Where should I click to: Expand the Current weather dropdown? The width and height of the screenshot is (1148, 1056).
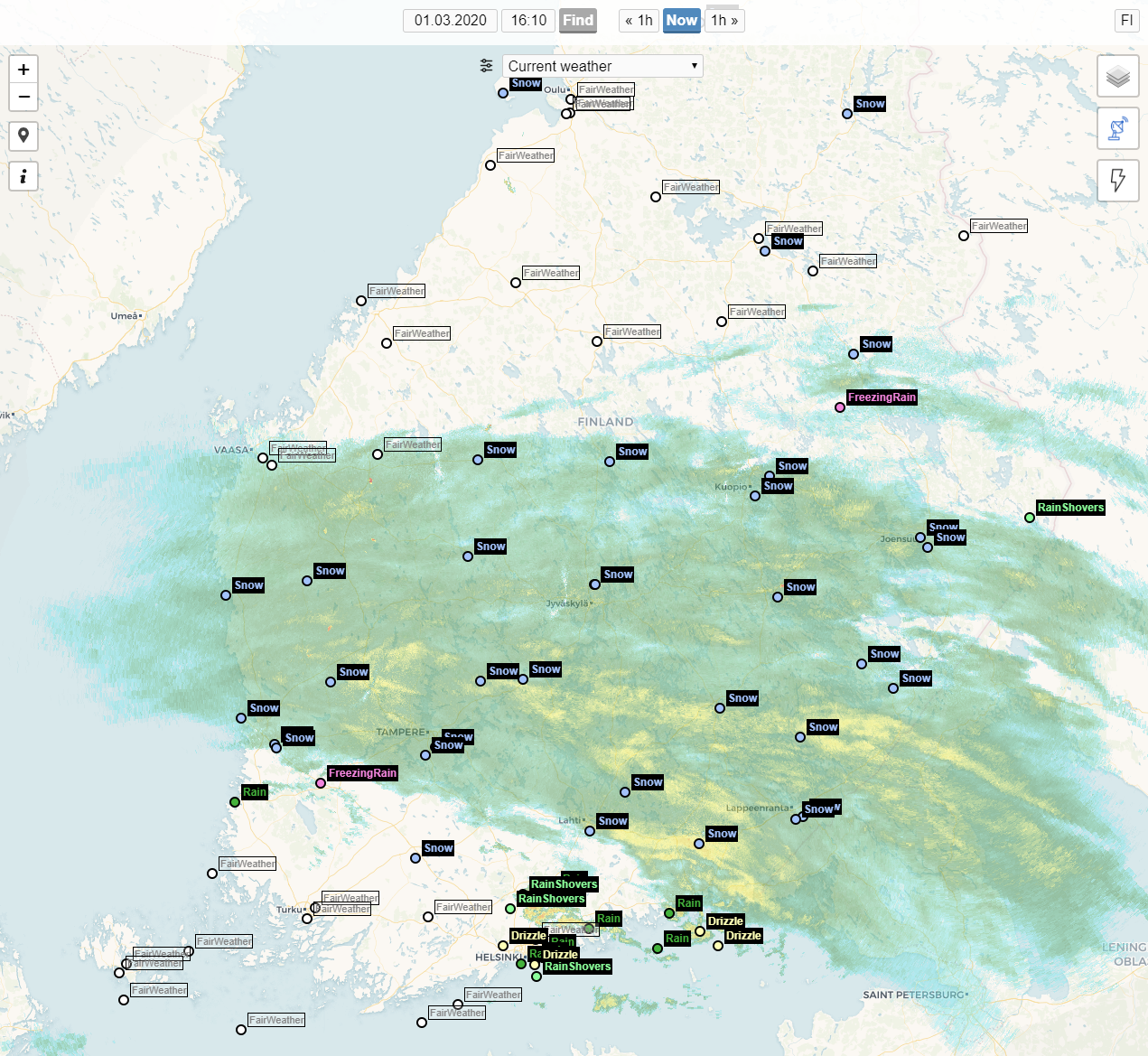[602, 66]
